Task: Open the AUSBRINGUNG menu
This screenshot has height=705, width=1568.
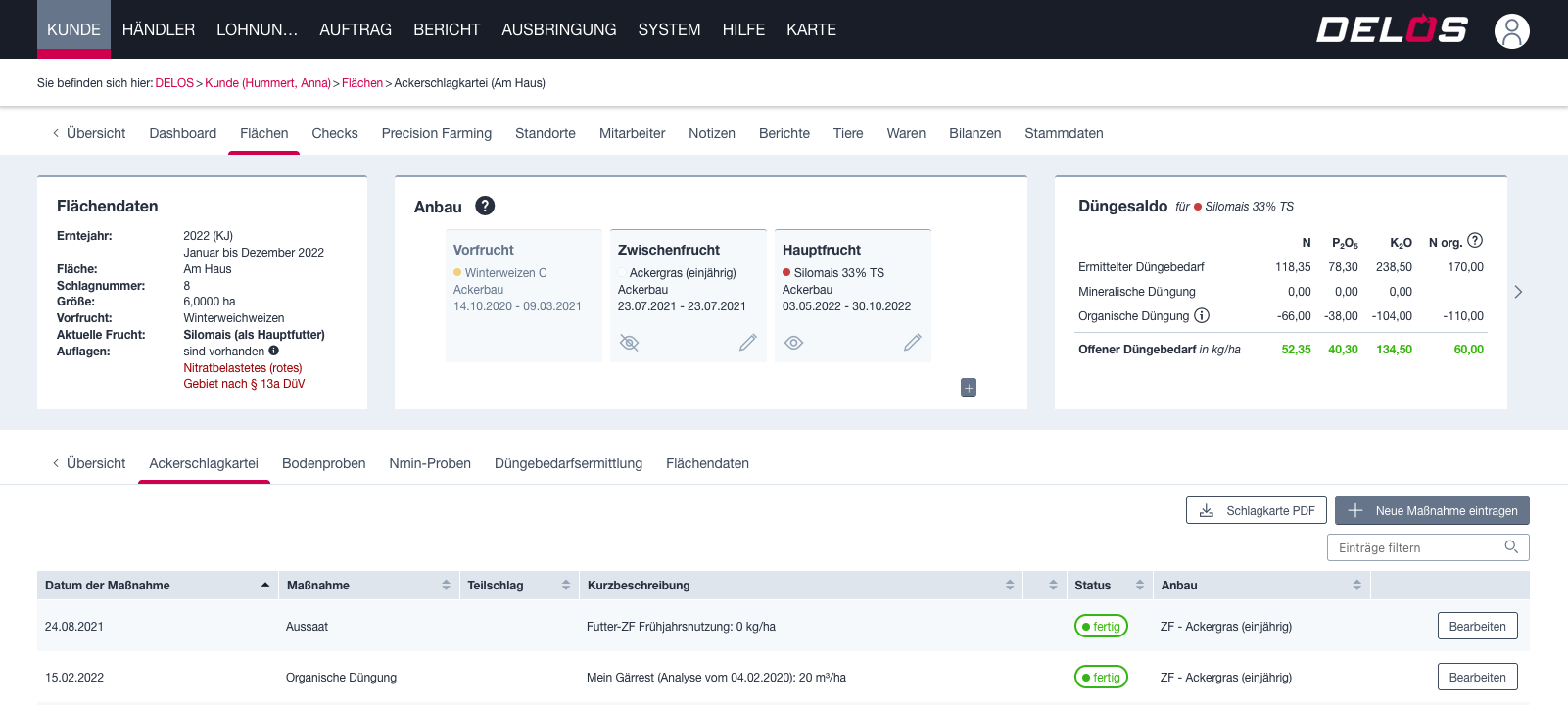Action: 559,29
